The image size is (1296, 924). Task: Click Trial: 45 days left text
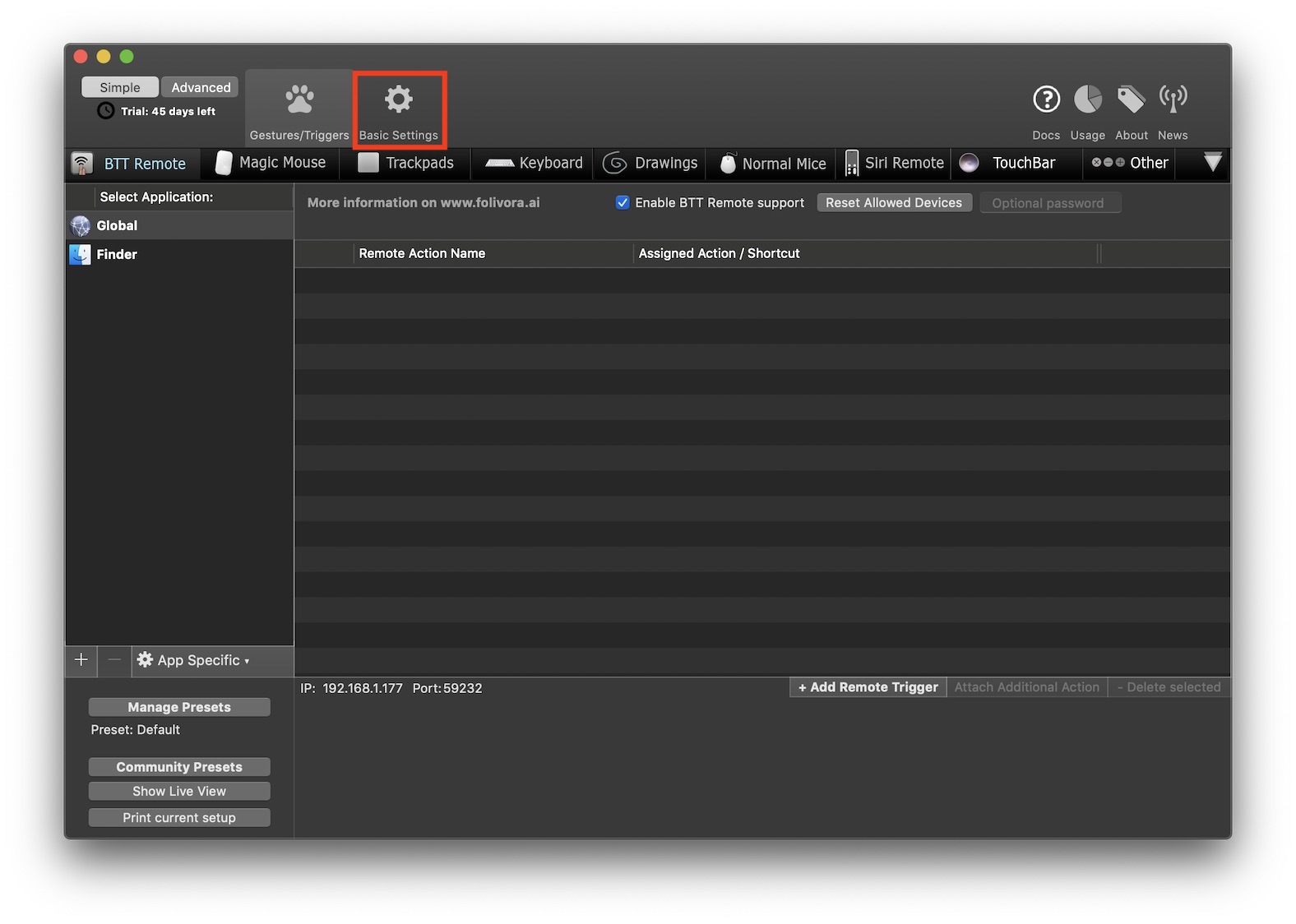[168, 112]
